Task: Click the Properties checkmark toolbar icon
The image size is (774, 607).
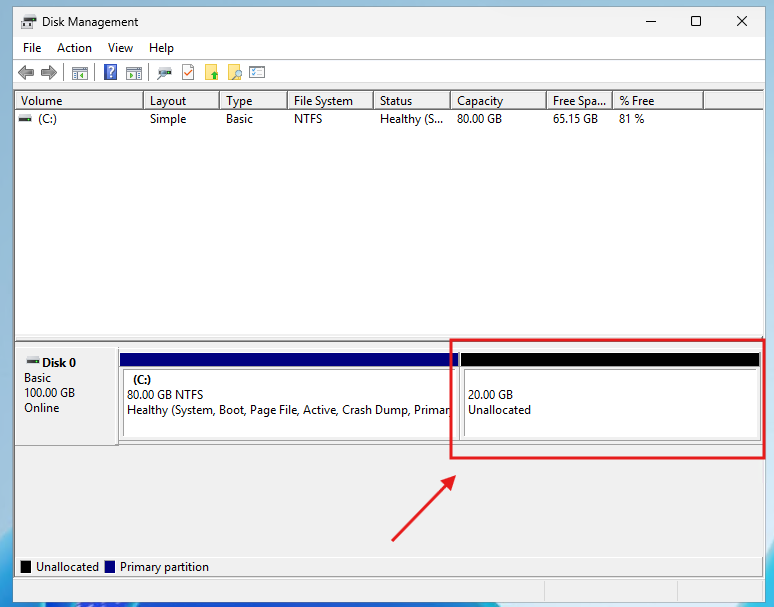Action: coord(188,73)
